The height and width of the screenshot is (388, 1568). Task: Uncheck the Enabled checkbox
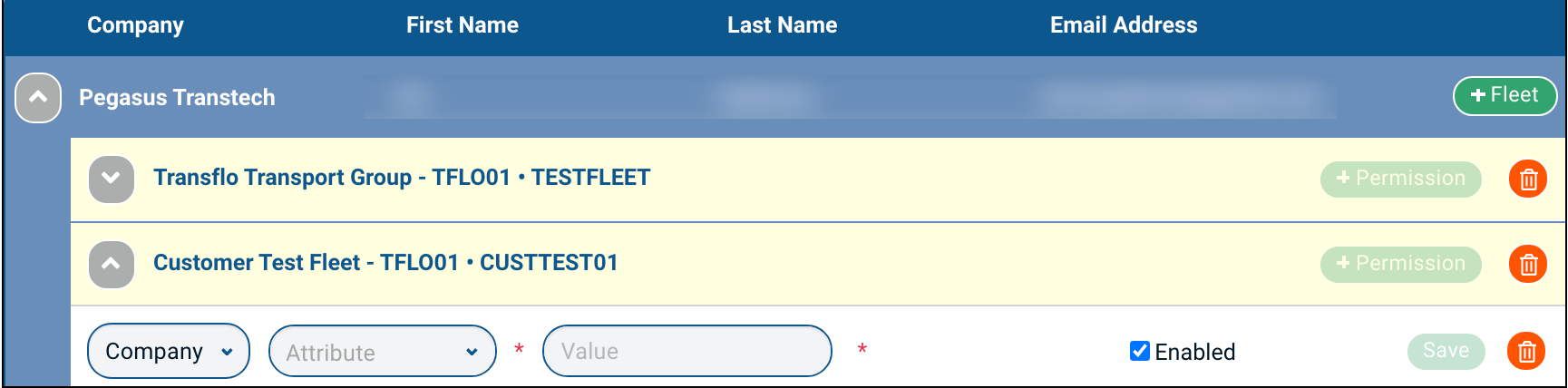click(x=1140, y=351)
